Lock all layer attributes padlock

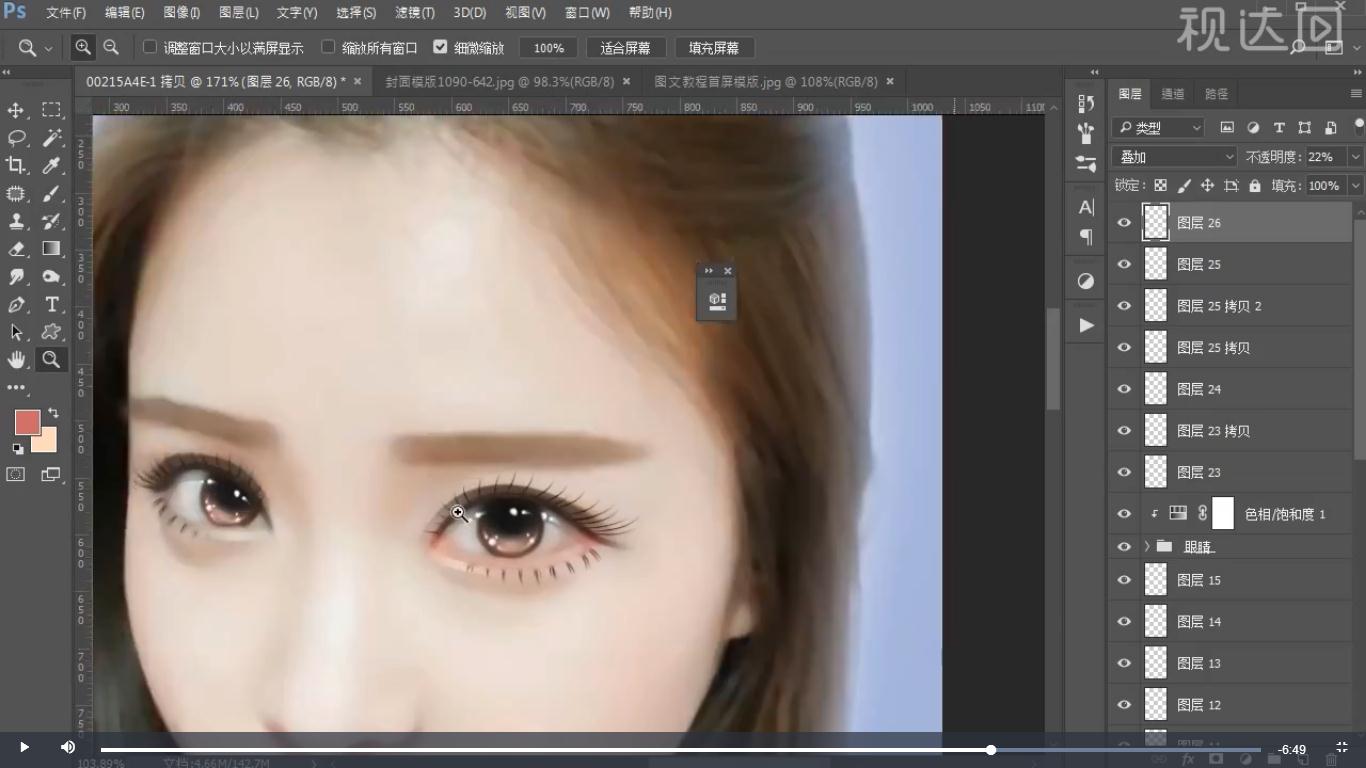1254,185
